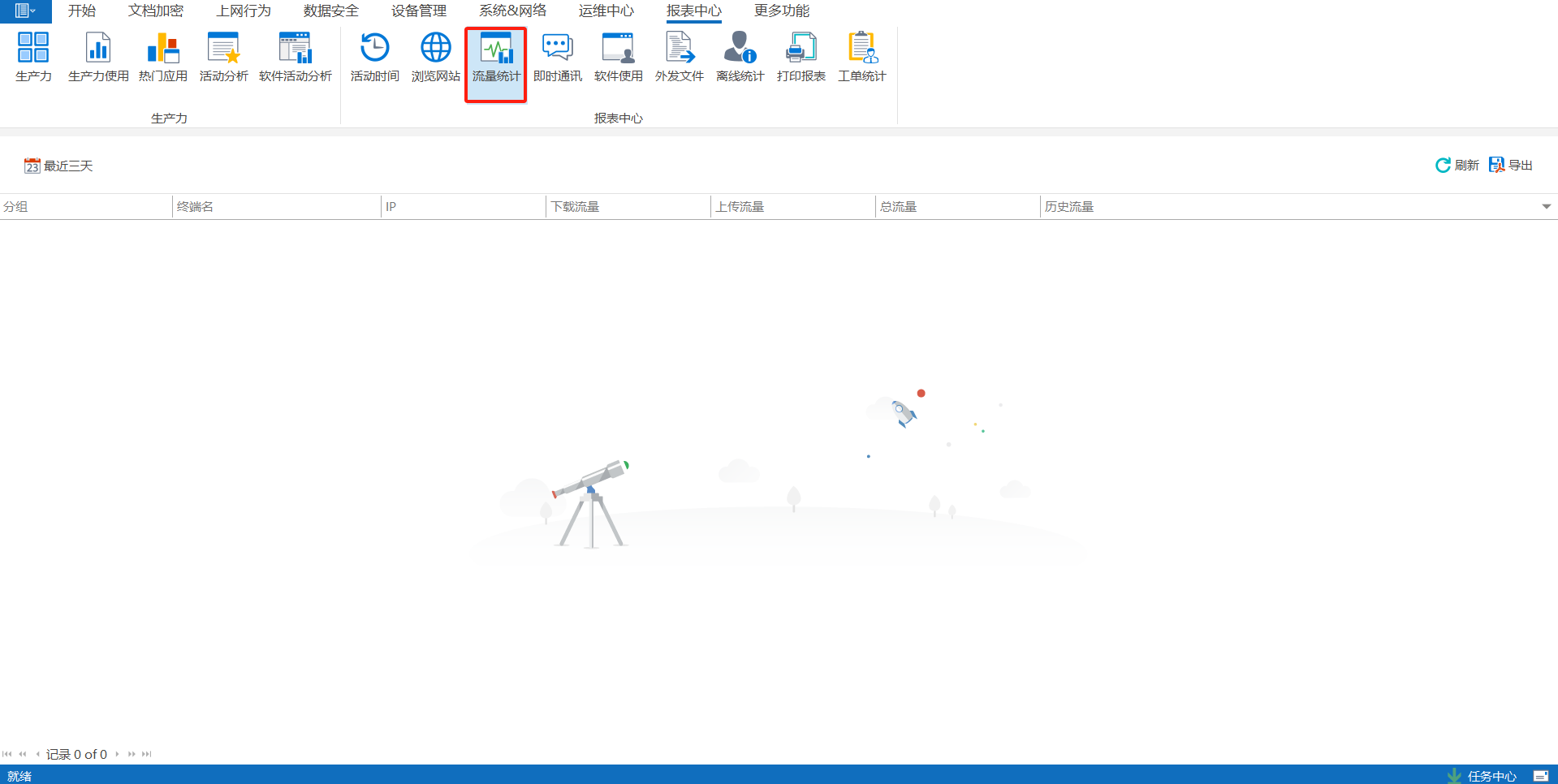Go to the first record page
This screenshot has height=784, width=1558.
[x=7, y=754]
